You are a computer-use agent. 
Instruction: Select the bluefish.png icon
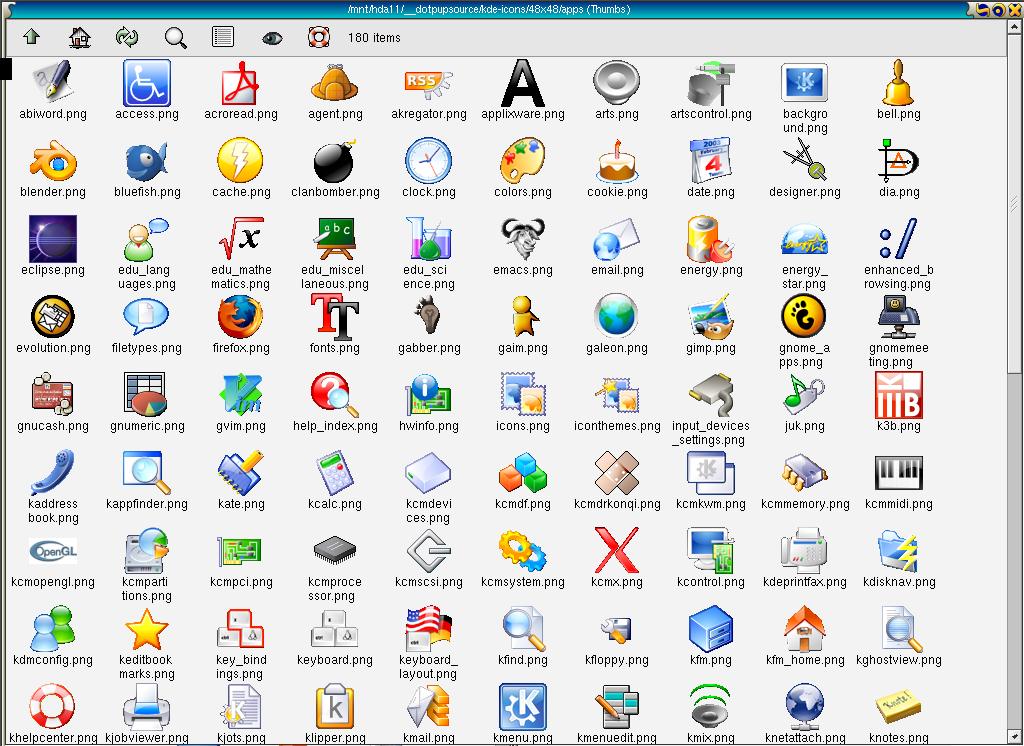tap(147, 161)
